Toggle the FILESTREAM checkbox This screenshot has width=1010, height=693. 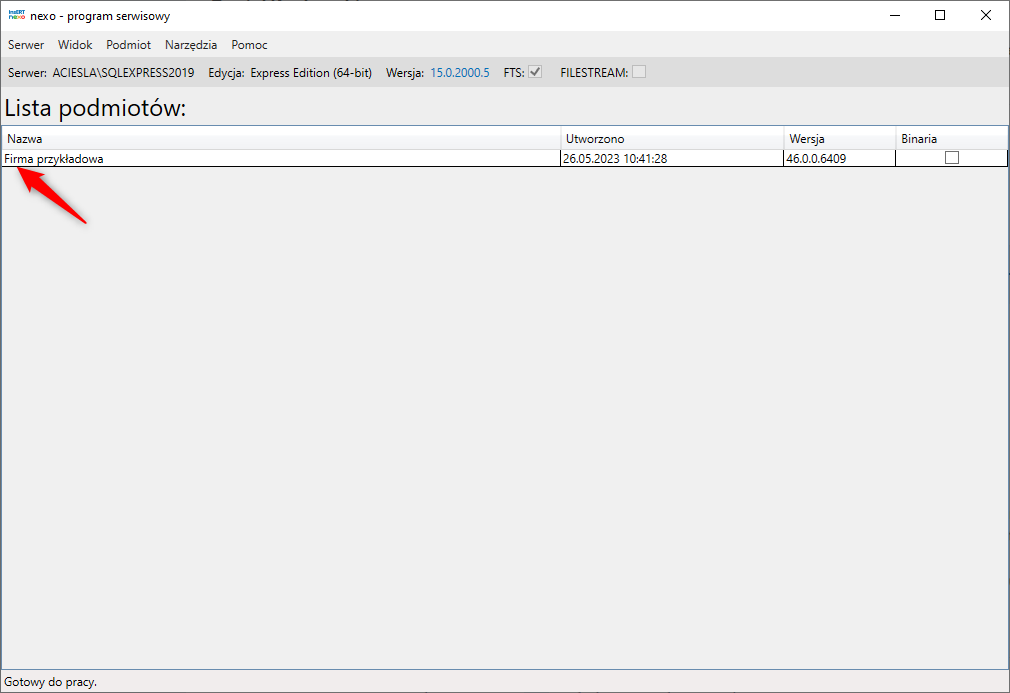pos(638,72)
